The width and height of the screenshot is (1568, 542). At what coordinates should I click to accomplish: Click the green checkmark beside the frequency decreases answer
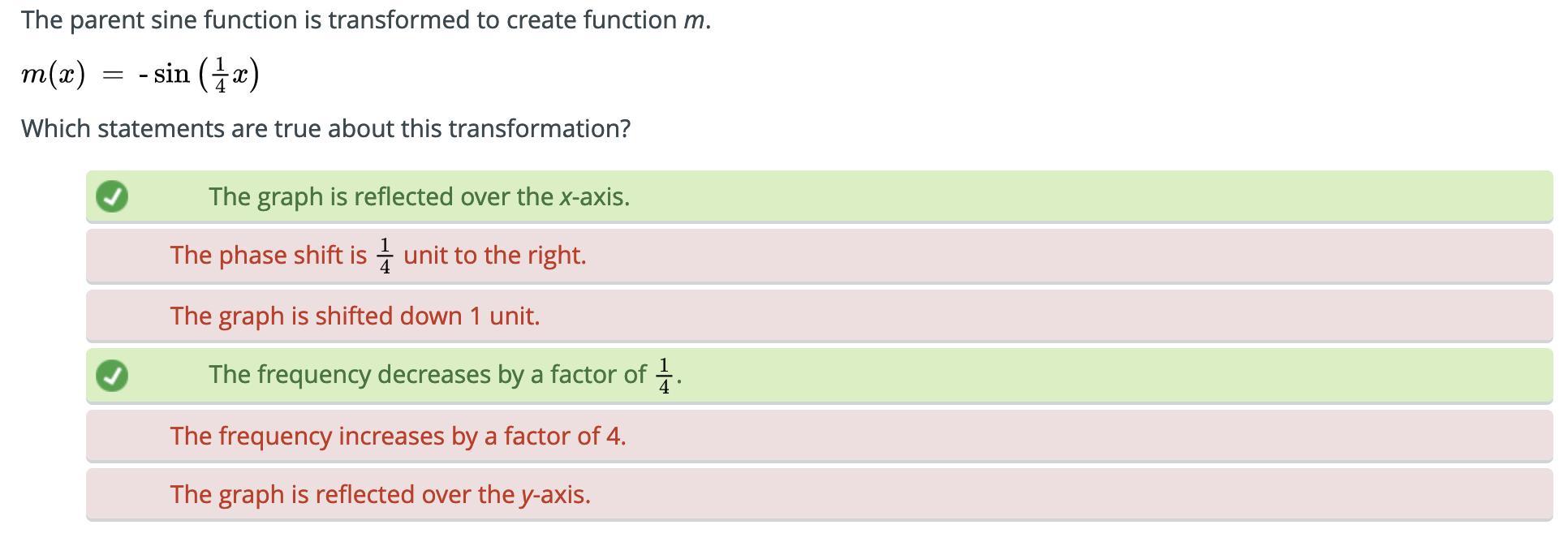[x=112, y=375]
